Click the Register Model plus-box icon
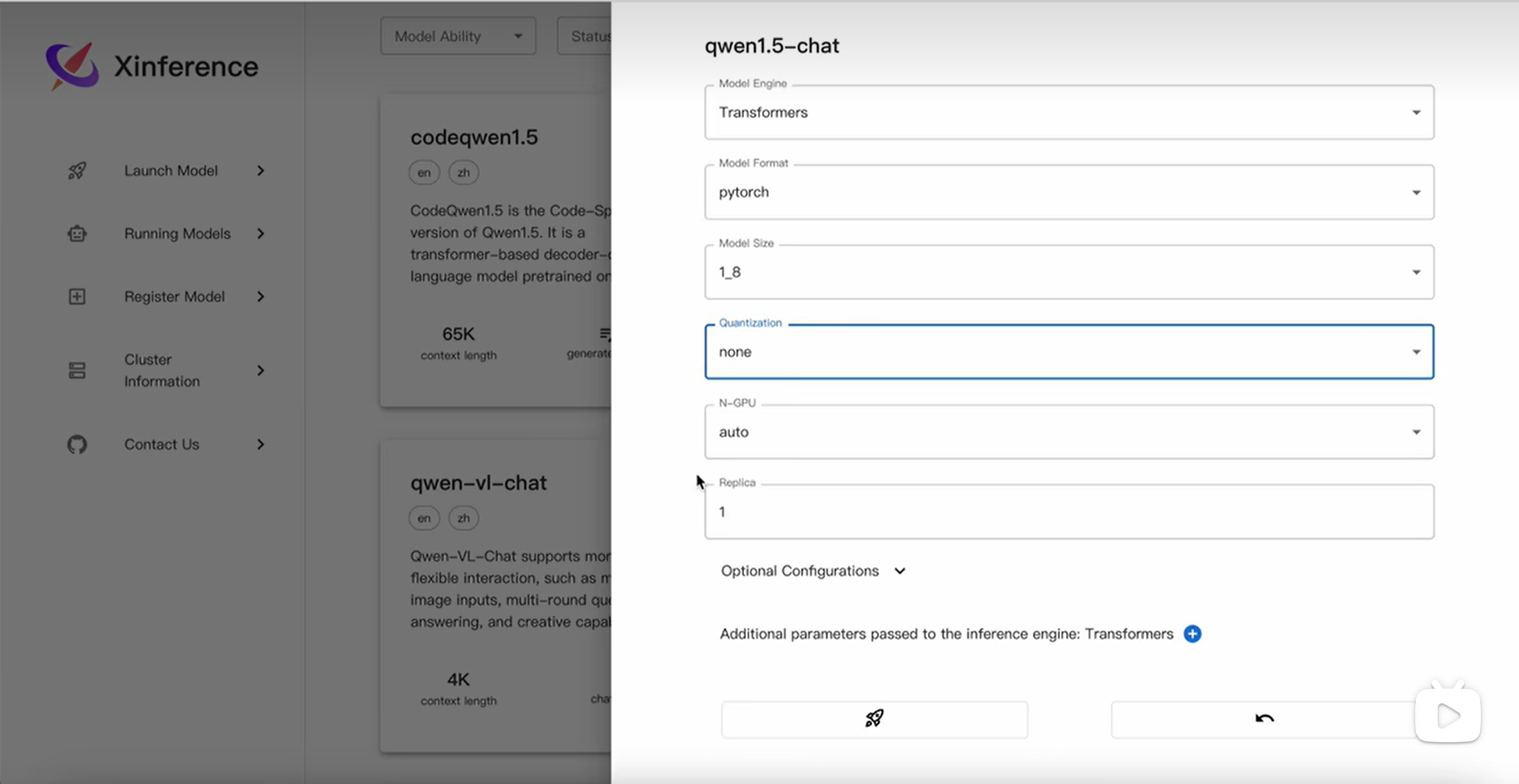Screen dimensions: 1519x784 coord(77,297)
